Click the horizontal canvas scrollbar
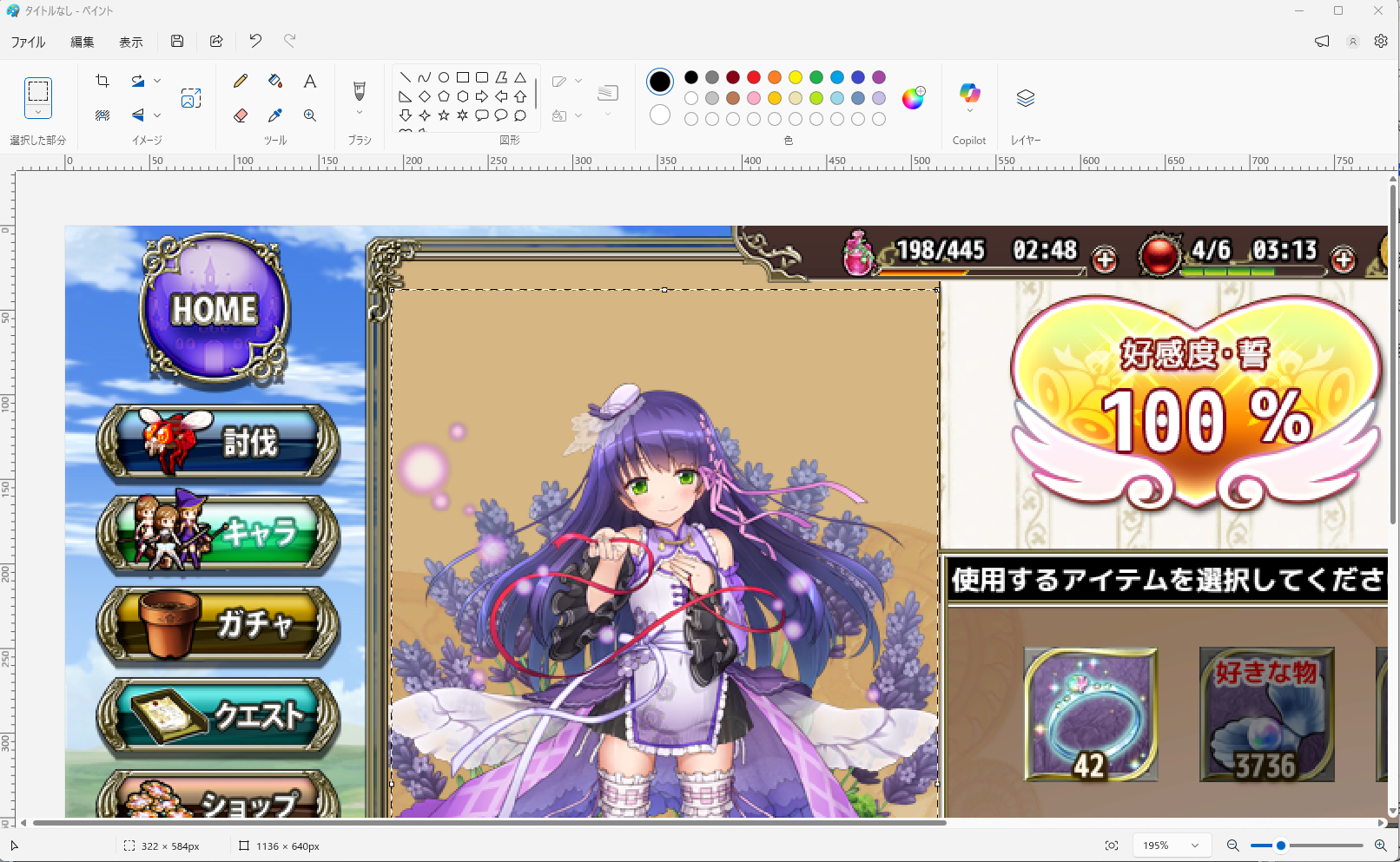Screen dimensions: 1400x862 [x=490, y=822]
